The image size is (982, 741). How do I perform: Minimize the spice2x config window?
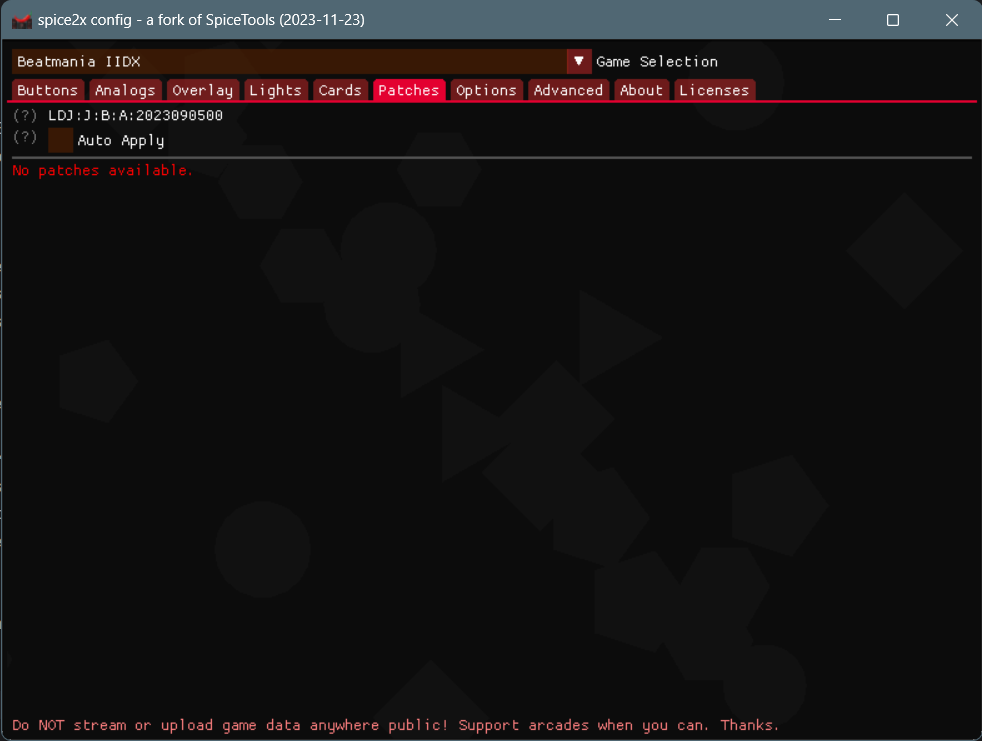pos(835,20)
